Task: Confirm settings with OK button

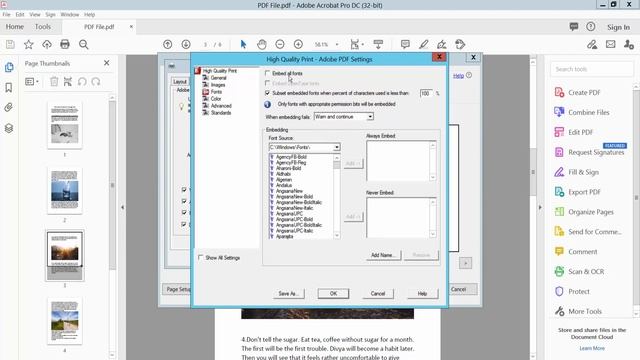Action: [x=333, y=293]
